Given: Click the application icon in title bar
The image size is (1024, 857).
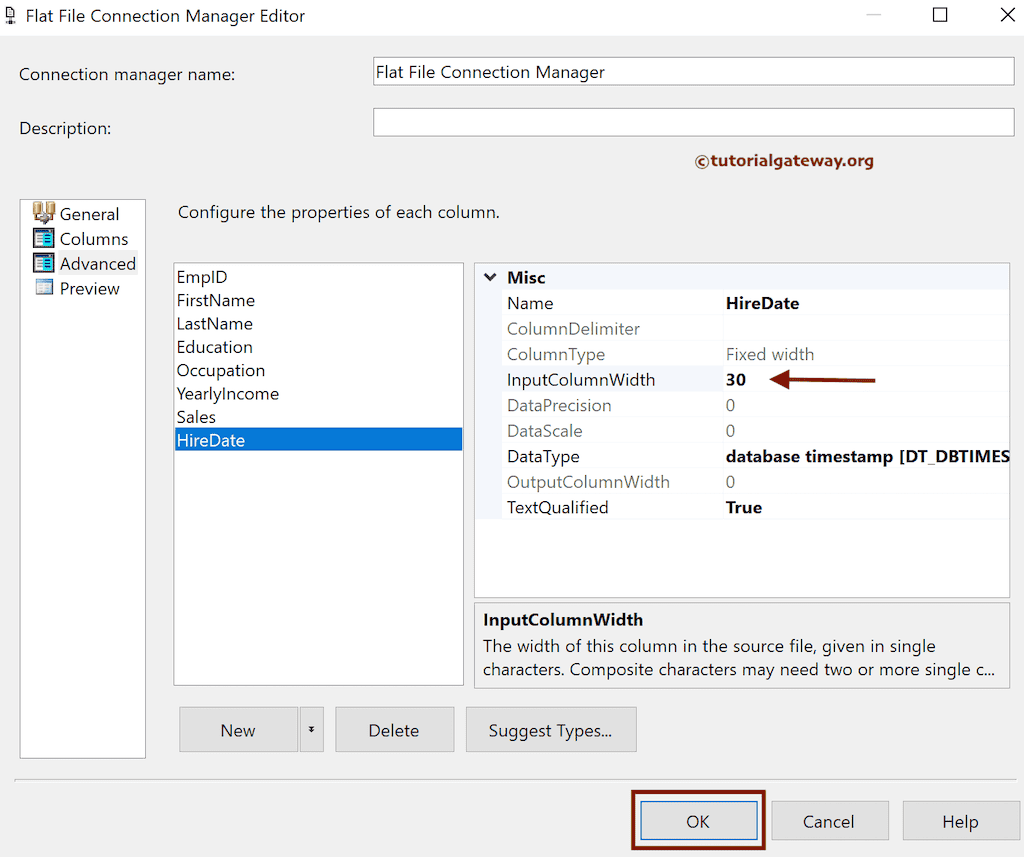Looking at the screenshot, I should (x=12, y=15).
